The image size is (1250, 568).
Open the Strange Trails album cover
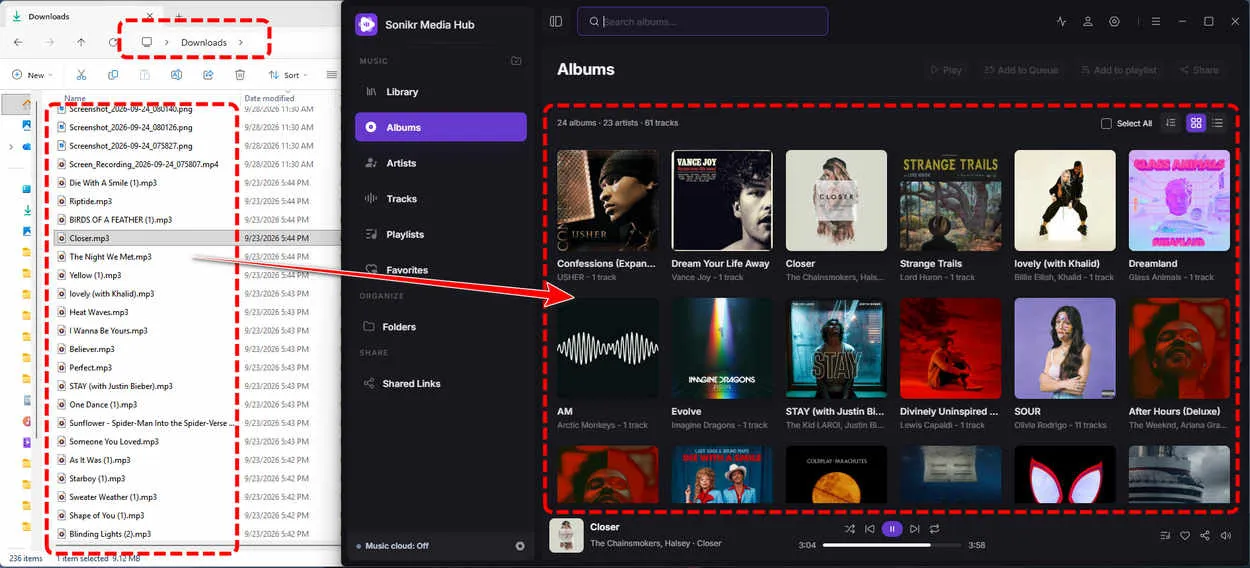pyautogui.click(x=951, y=201)
